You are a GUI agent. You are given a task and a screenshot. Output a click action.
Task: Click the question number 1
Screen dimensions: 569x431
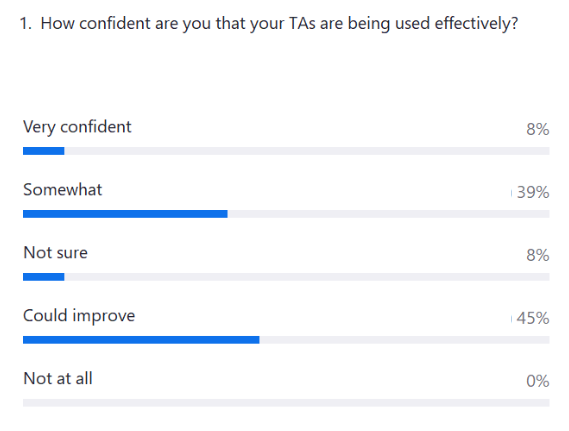tap(26, 24)
